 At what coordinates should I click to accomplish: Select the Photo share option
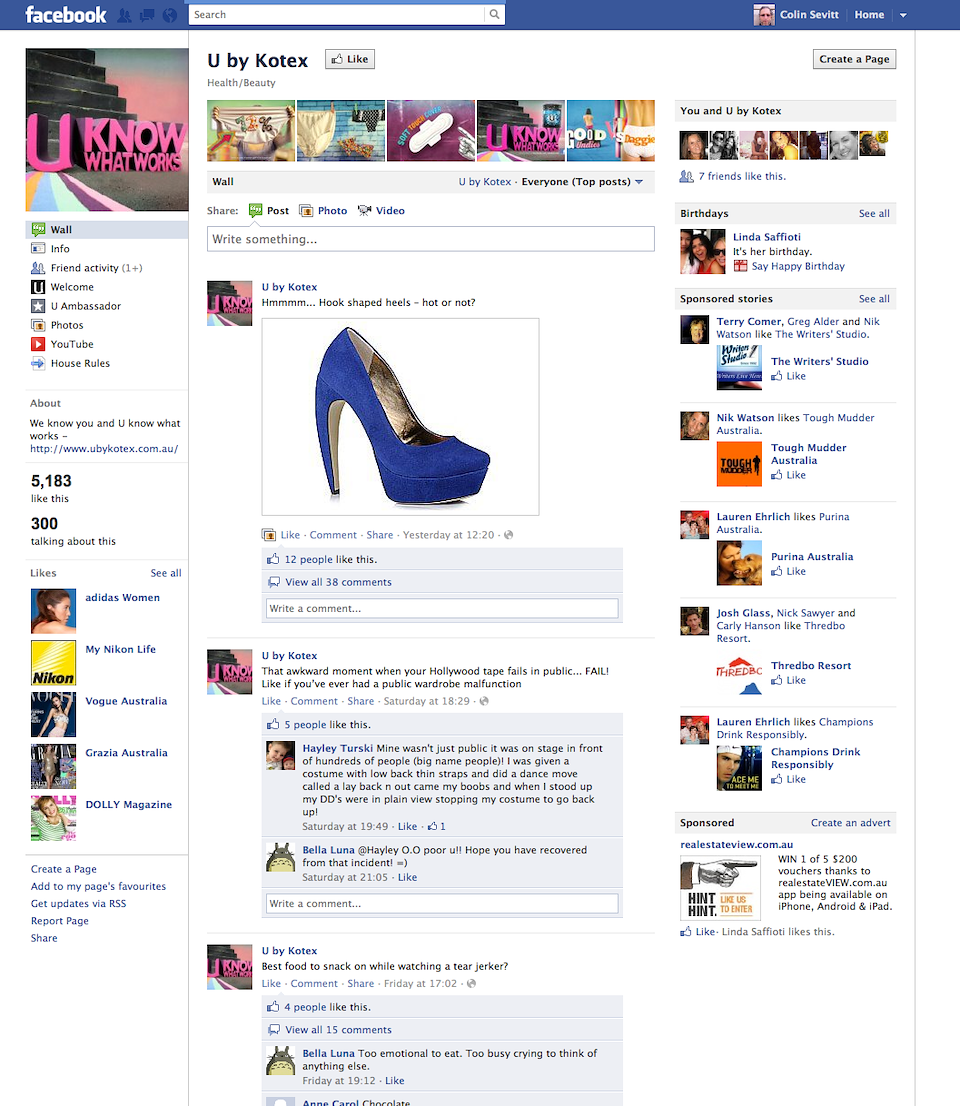coord(323,210)
